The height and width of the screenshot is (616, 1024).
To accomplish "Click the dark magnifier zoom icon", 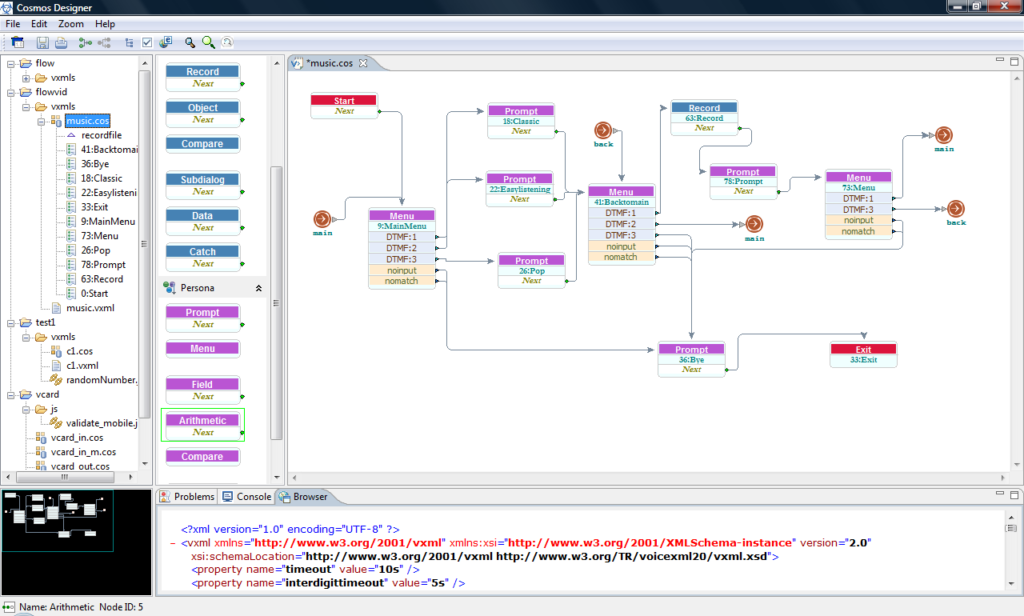I will coord(190,42).
